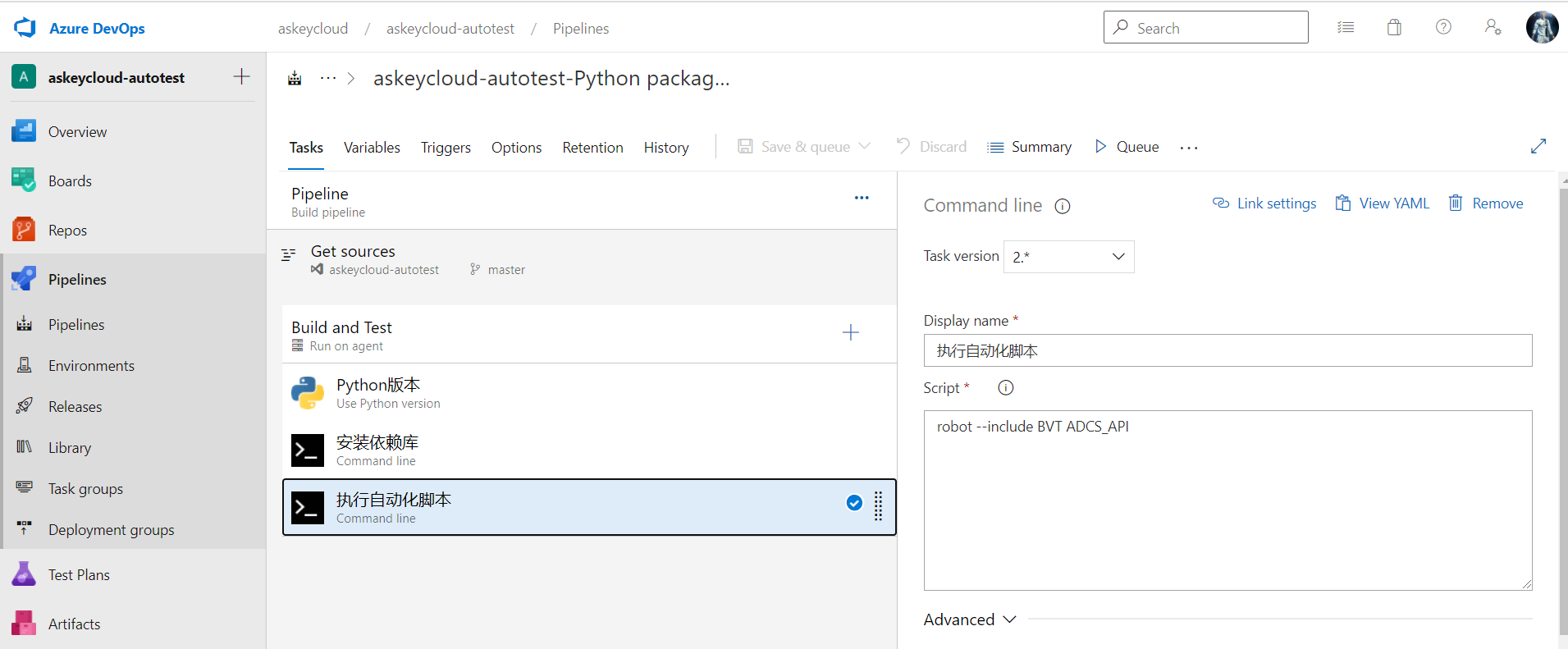Image resolution: width=1568 pixels, height=649 pixels.
Task: Open Test Plans in the sidebar
Action: pyautogui.click(x=79, y=575)
